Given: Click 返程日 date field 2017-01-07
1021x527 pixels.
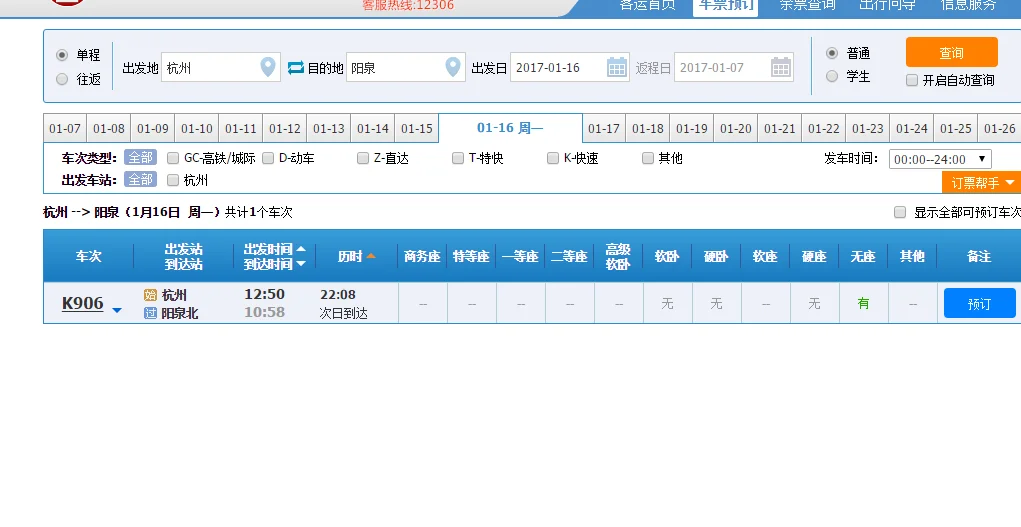Looking at the screenshot, I should 734,67.
